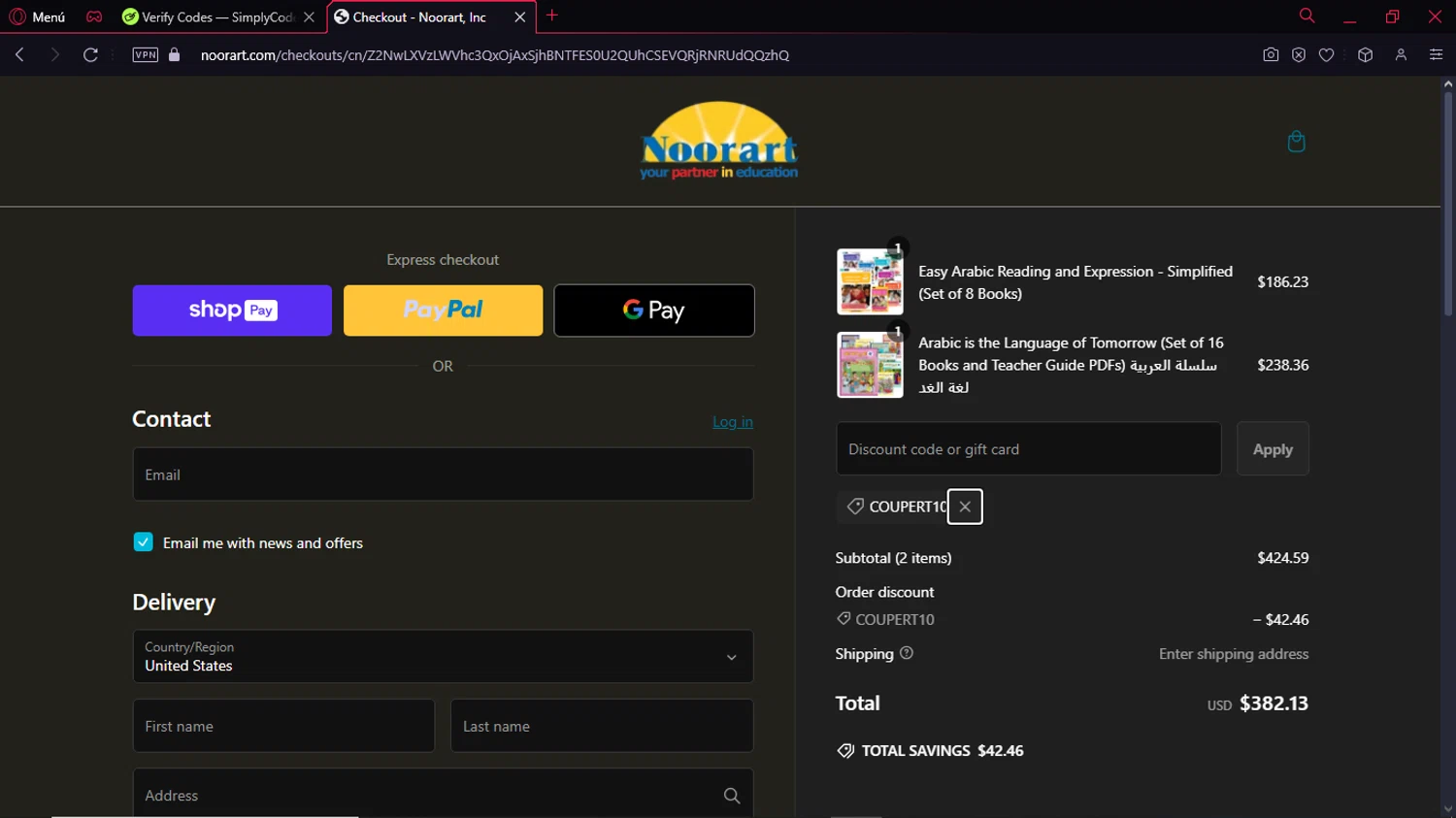The height and width of the screenshot is (818, 1456).
Task: Click the scrollbar down arrow
Action: click(x=1448, y=809)
